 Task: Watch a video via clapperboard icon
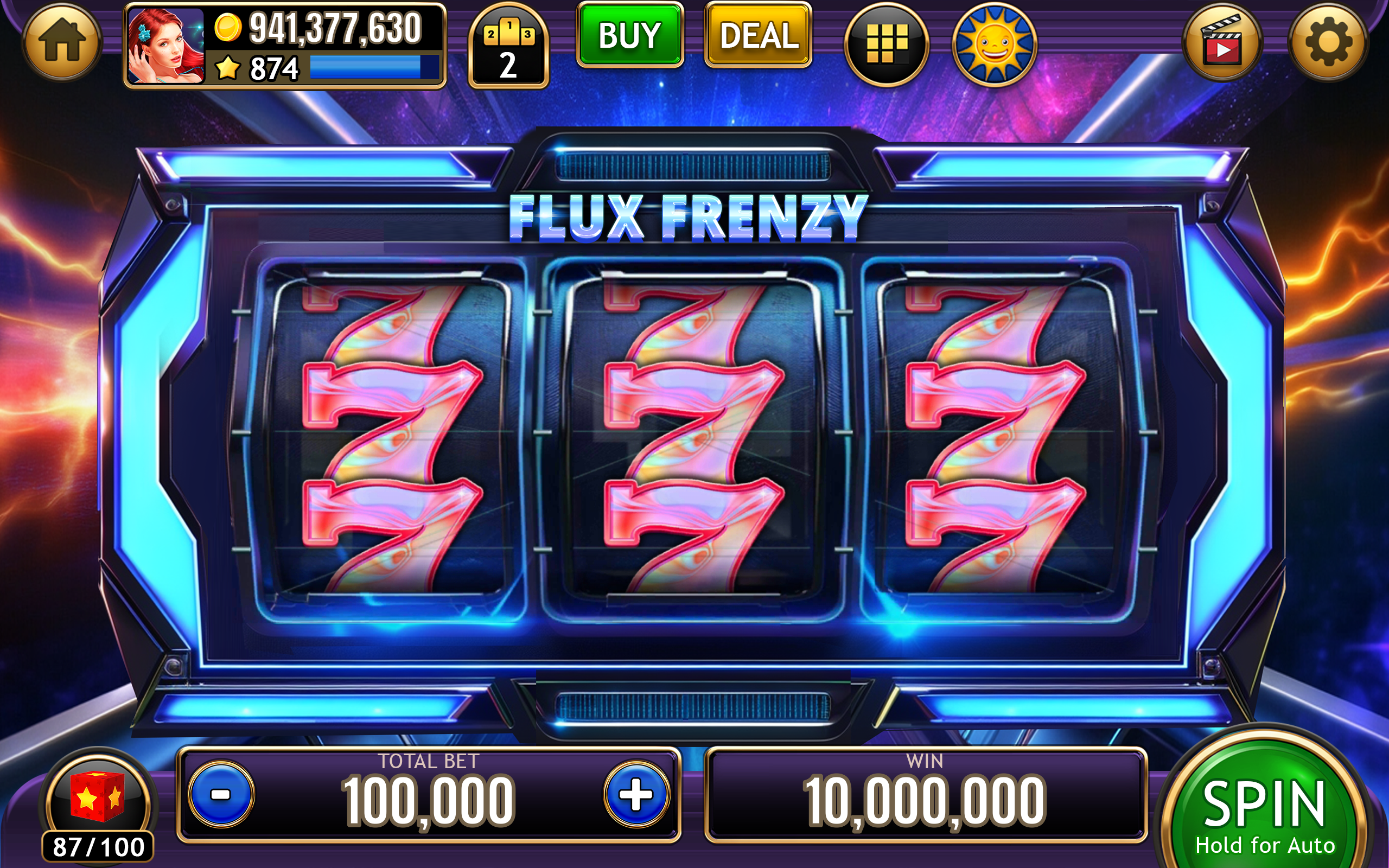(1222, 42)
